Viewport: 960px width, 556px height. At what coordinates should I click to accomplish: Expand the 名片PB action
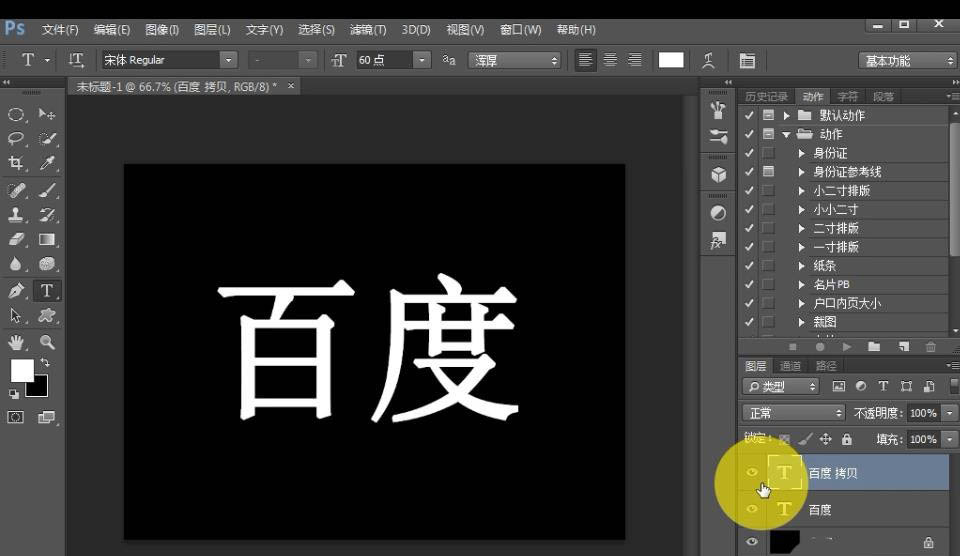click(801, 284)
